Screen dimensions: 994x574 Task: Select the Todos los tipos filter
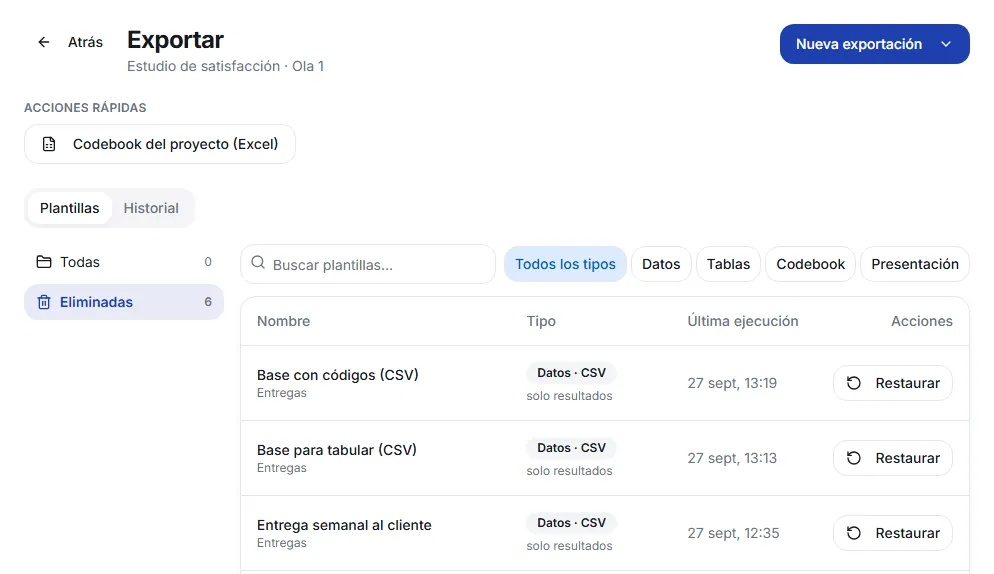pos(565,264)
